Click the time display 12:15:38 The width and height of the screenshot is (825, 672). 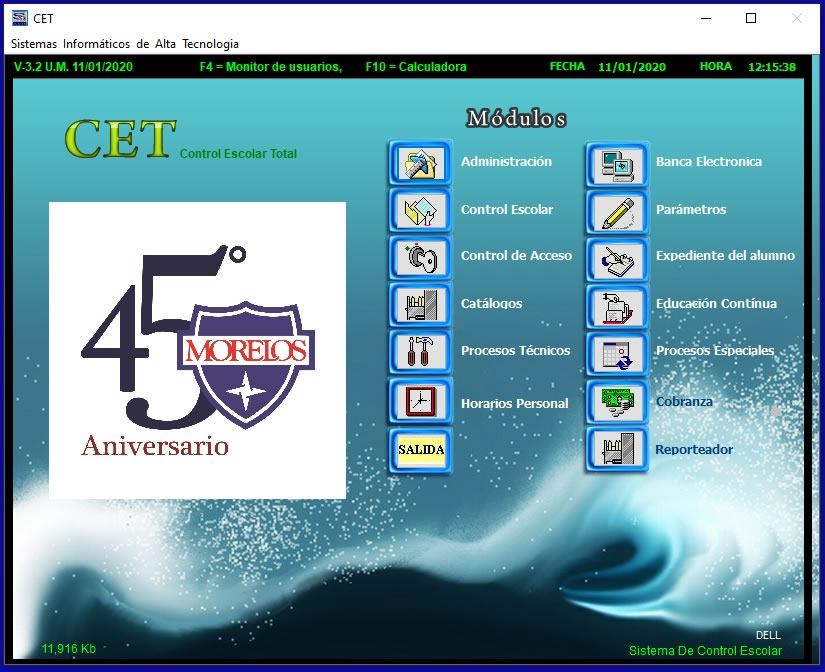tap(772, 67)
